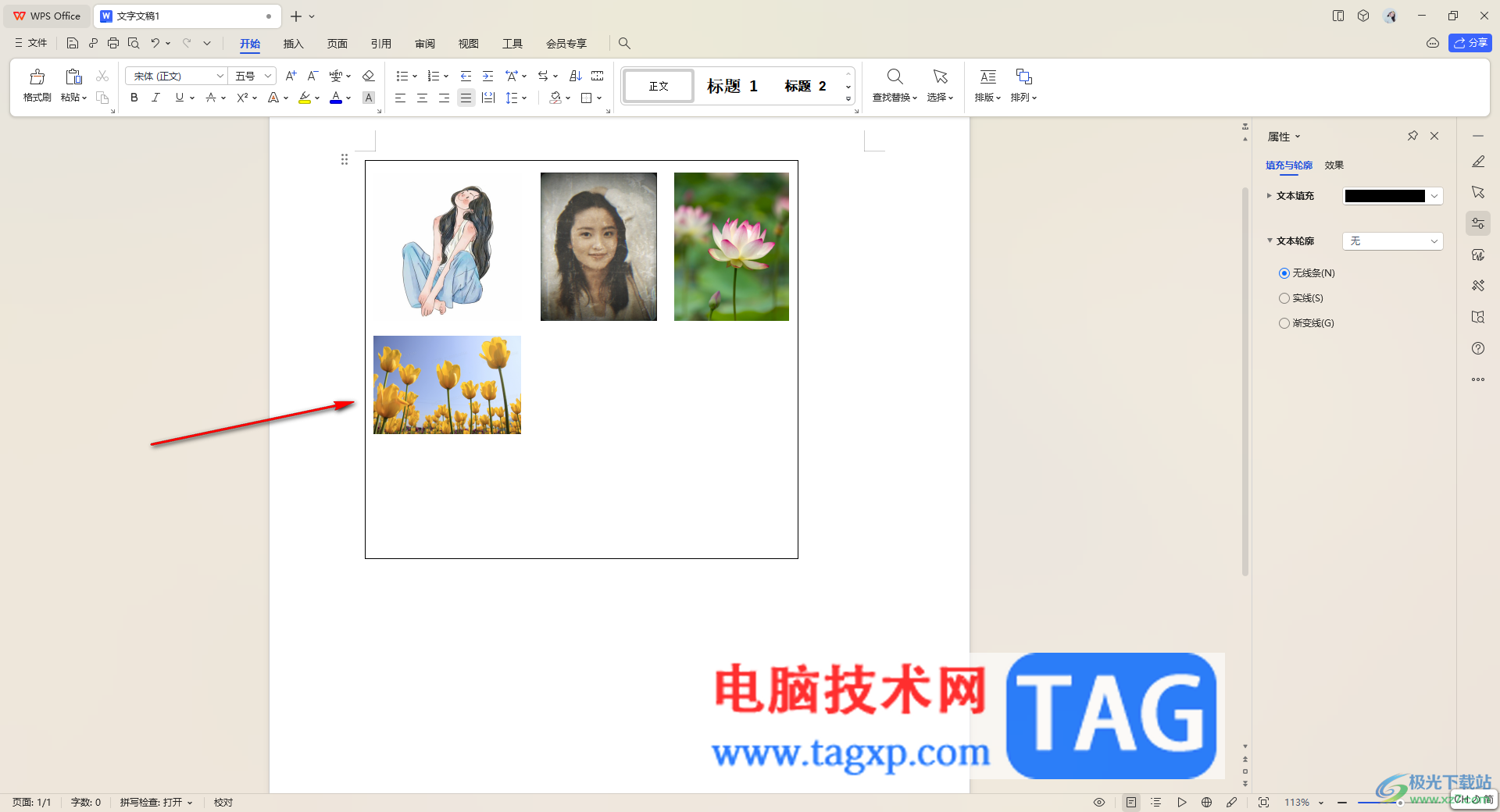1500x812 pixels.
Task: Toggle distributed alignment icon
Action: tap(488, 98)
